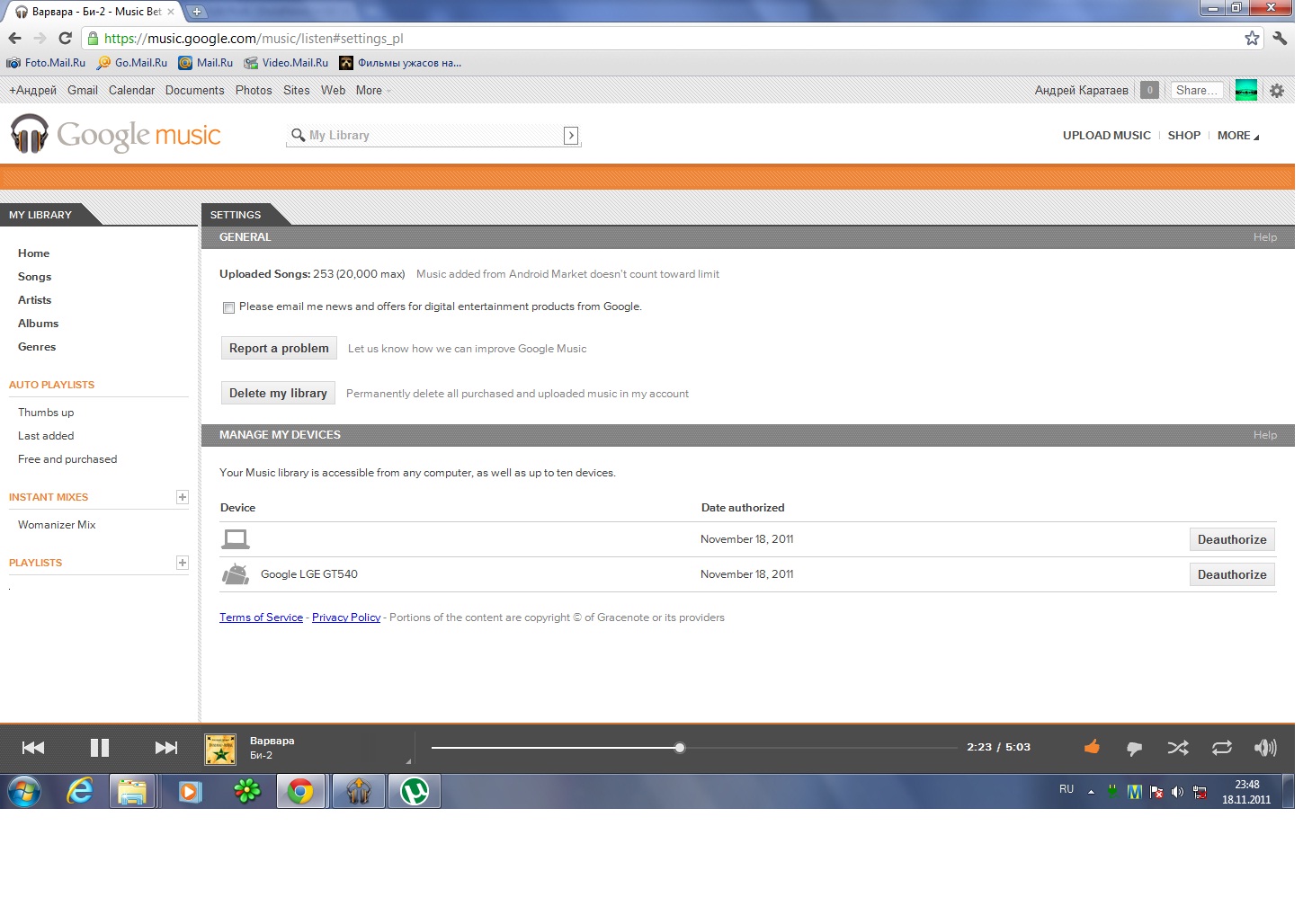Open Help in the MANAGE MY DEVICES header

pyautogui.click(x=1265, y=435)
